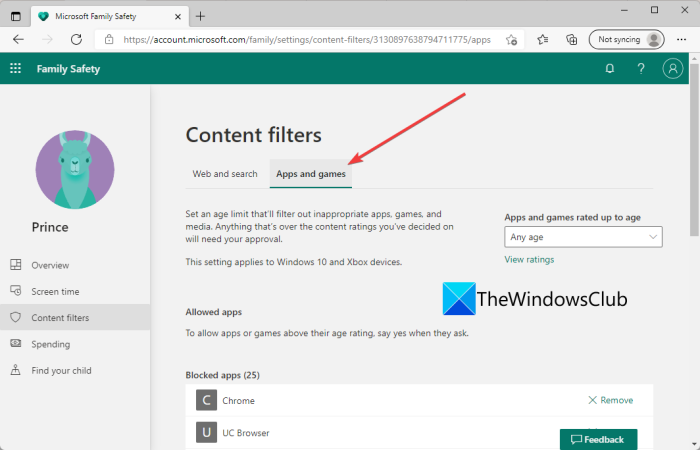The image size is (700, 450).
Task: Select Content filters in the sidebar
Action: point(75,317)
